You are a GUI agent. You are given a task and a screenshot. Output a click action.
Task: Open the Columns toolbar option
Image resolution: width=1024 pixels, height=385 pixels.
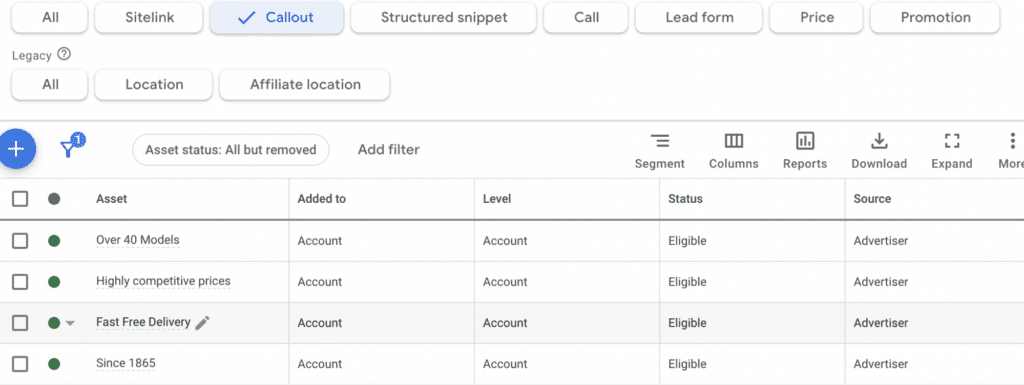733,151
